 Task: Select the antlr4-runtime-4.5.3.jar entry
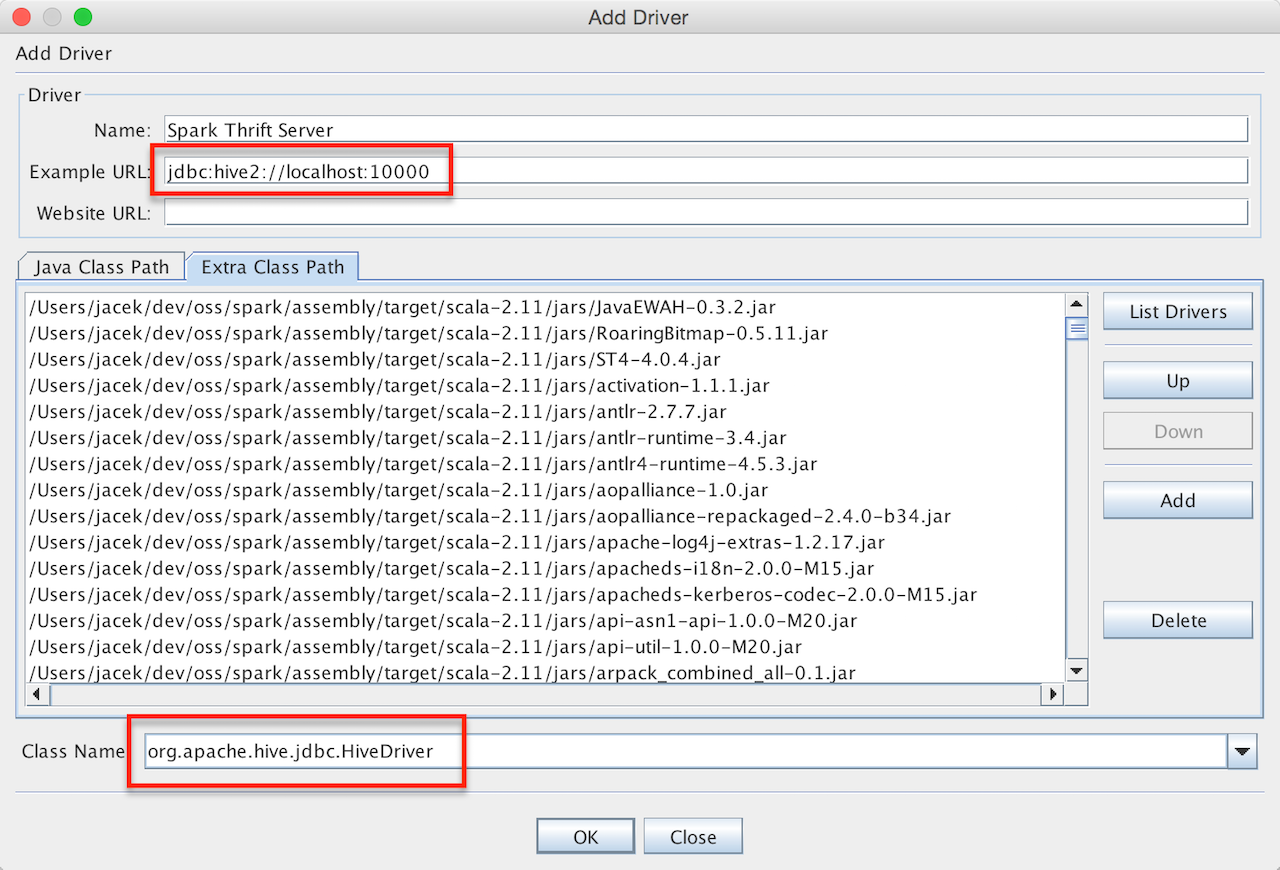pyautogui.click(x=423, y=464)
